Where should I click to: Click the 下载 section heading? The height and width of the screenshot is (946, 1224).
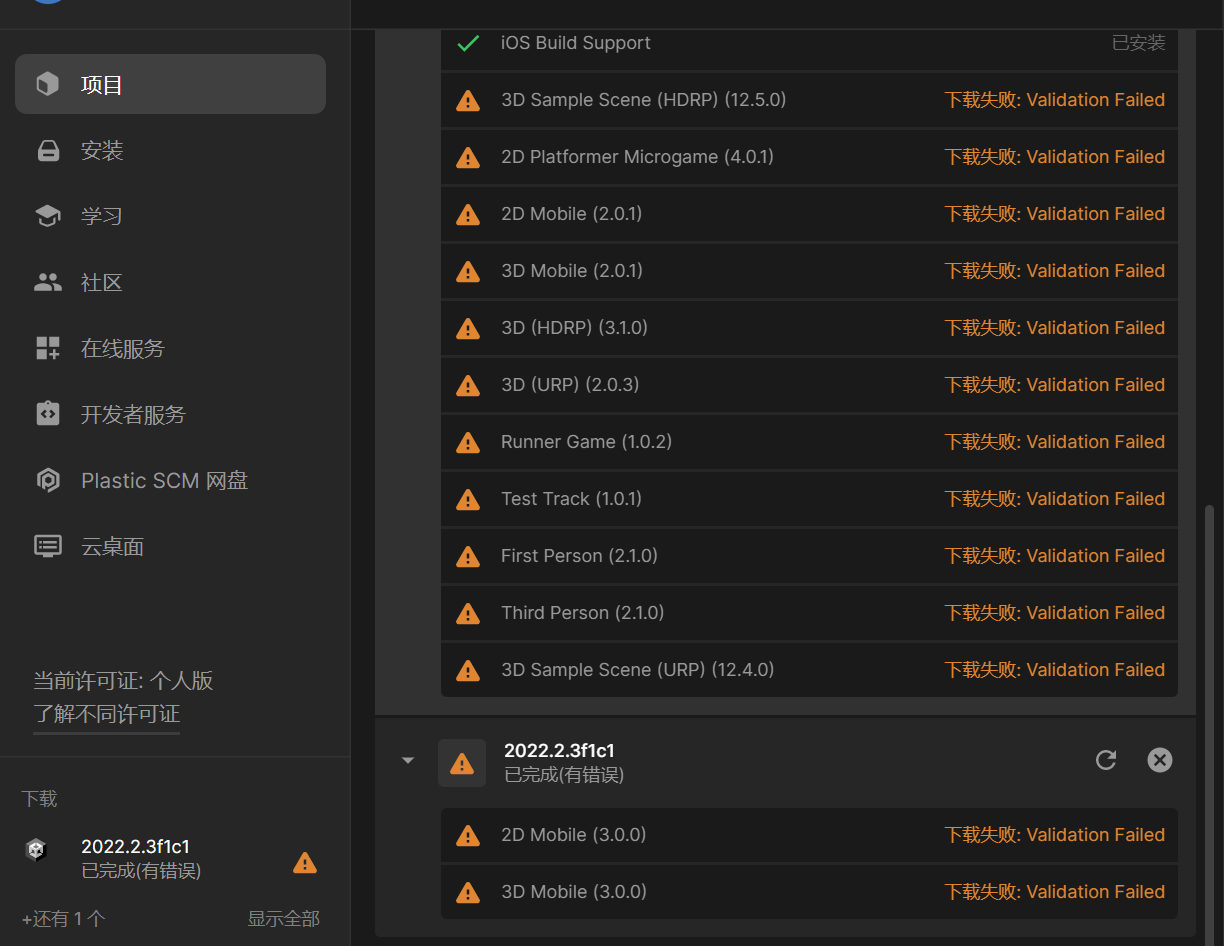pyautogui.click(x=40, y=798)
